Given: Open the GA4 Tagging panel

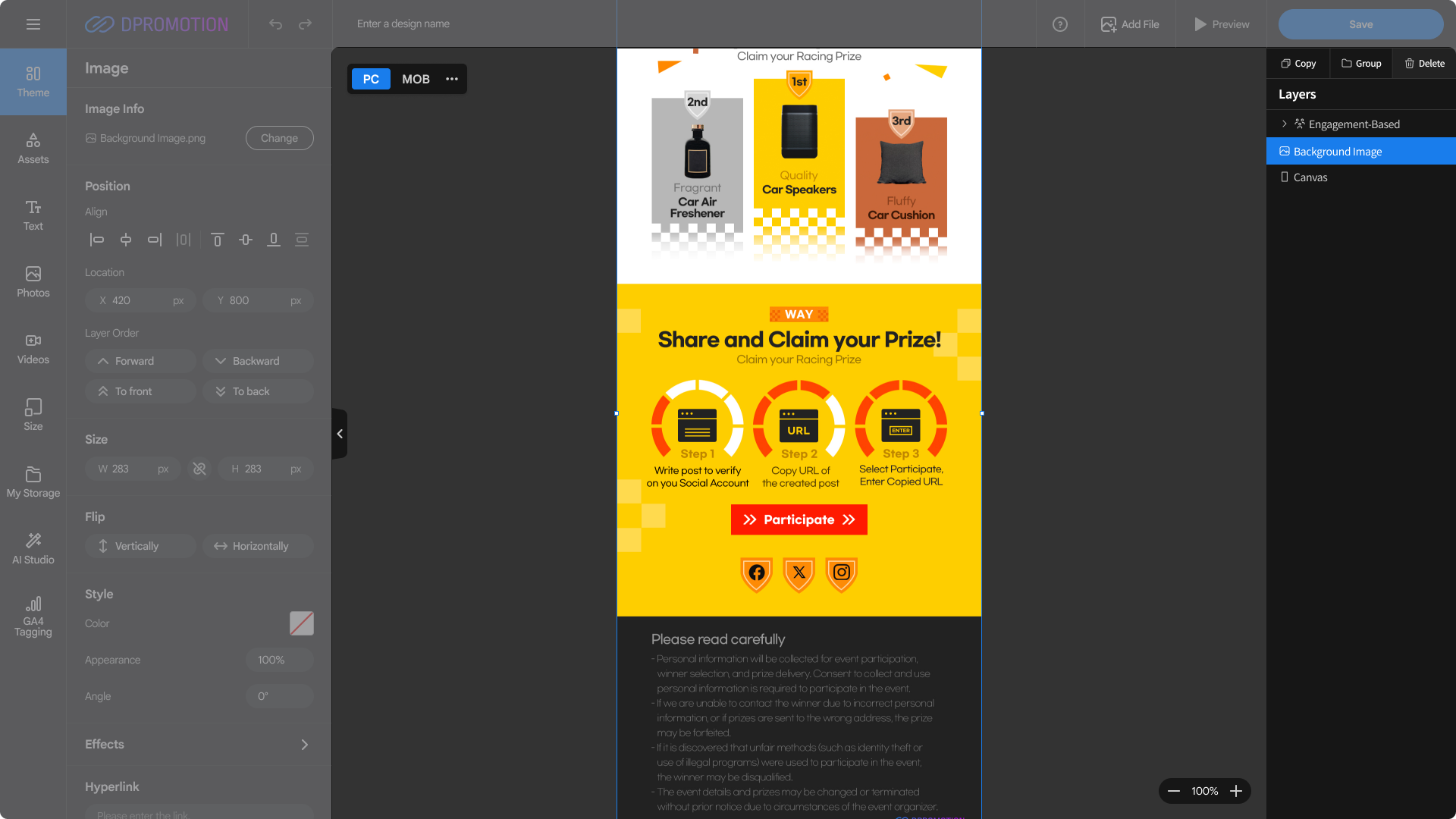Looking at the screenshot, I should [33, 617].
